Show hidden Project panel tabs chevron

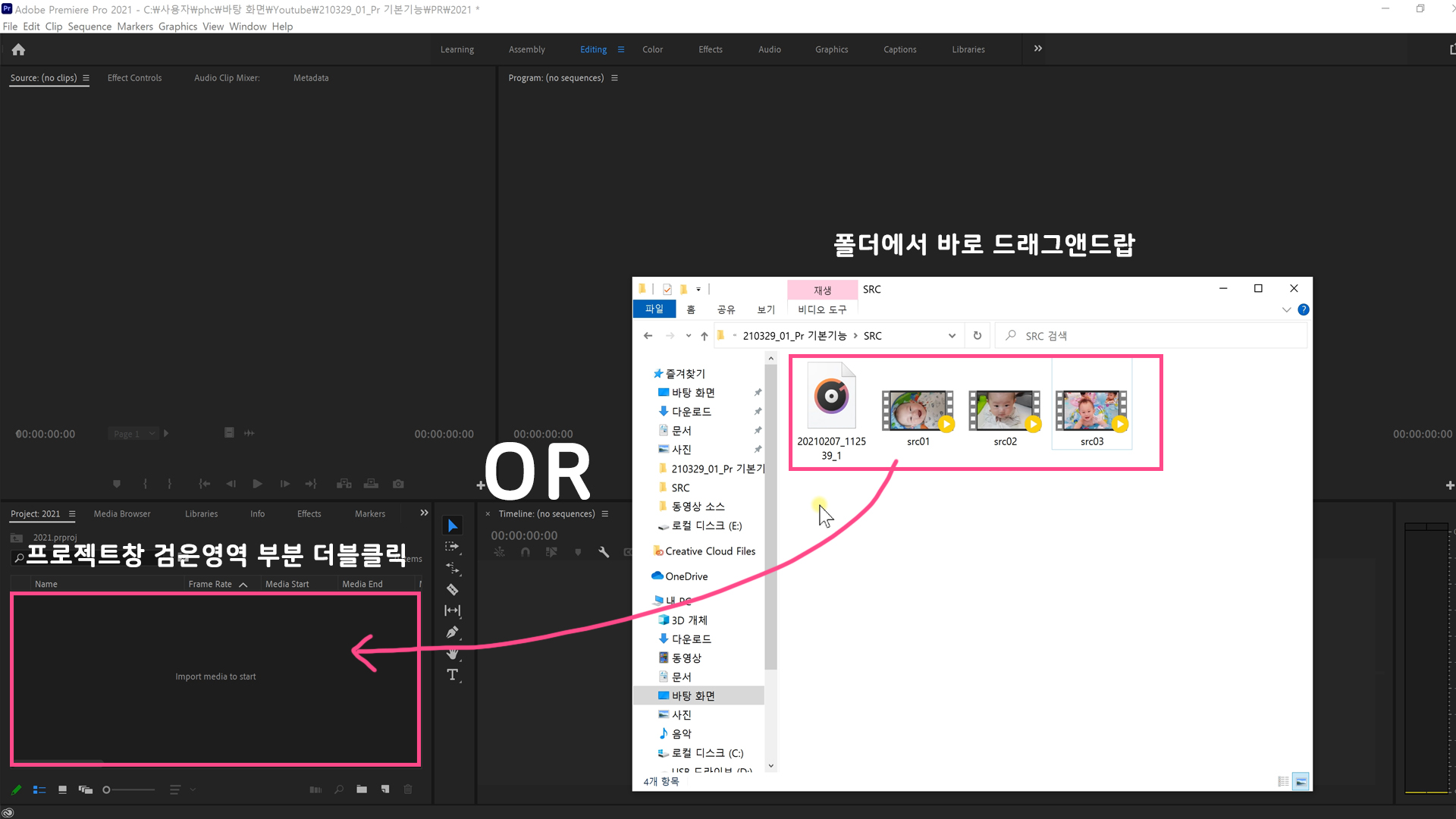point(424,513)
